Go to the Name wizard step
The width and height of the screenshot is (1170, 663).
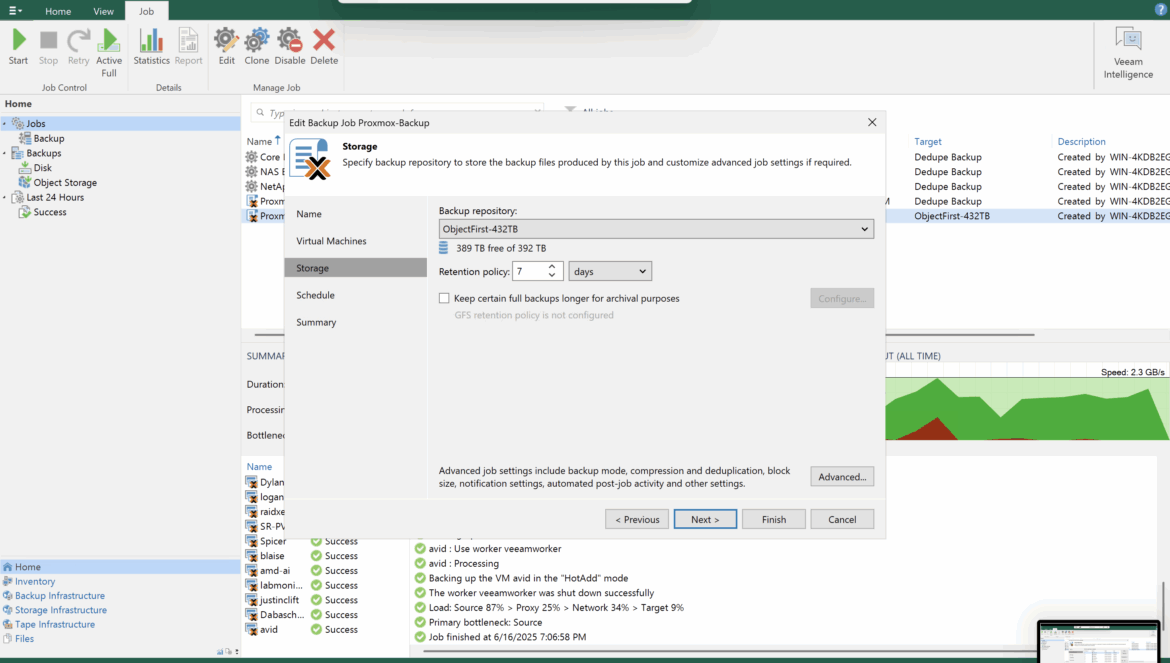click(355, 214)
